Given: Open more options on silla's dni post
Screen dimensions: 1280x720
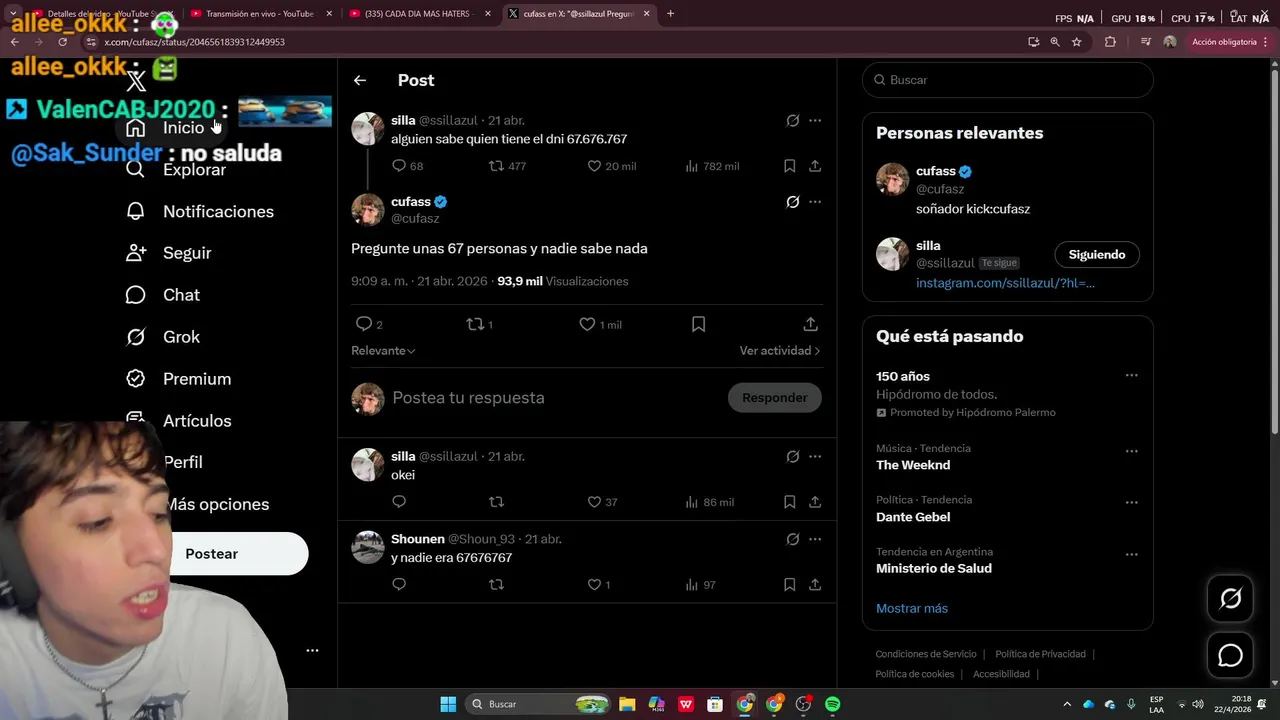Looking at the screenshot, I should click(x=815, y=120).
